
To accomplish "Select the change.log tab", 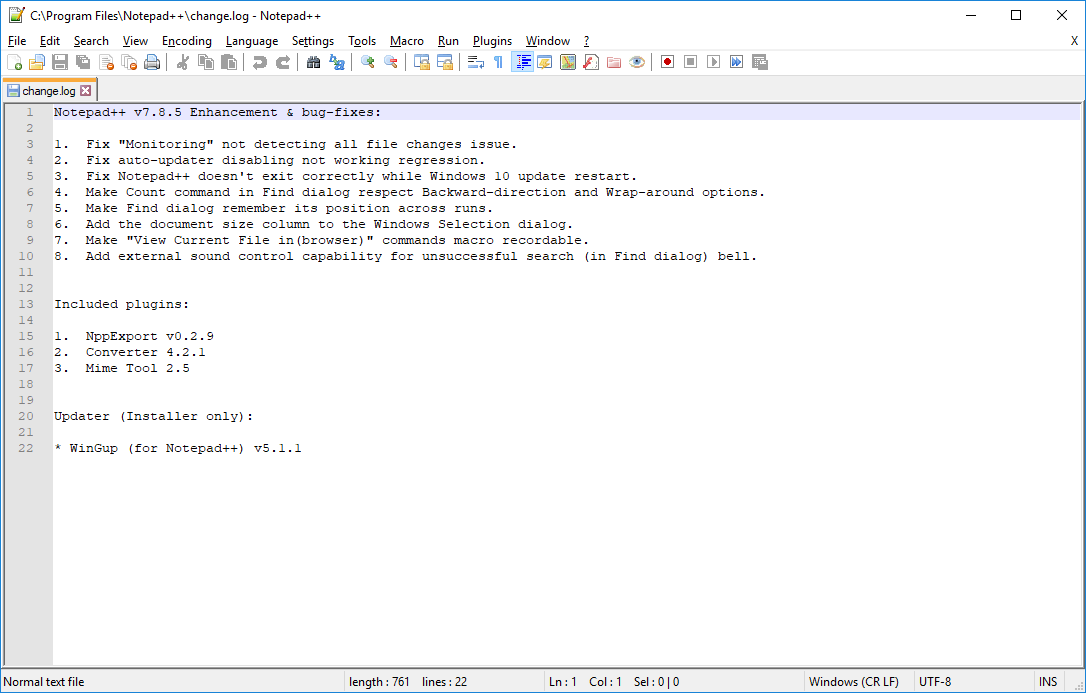I will (45, 89).
